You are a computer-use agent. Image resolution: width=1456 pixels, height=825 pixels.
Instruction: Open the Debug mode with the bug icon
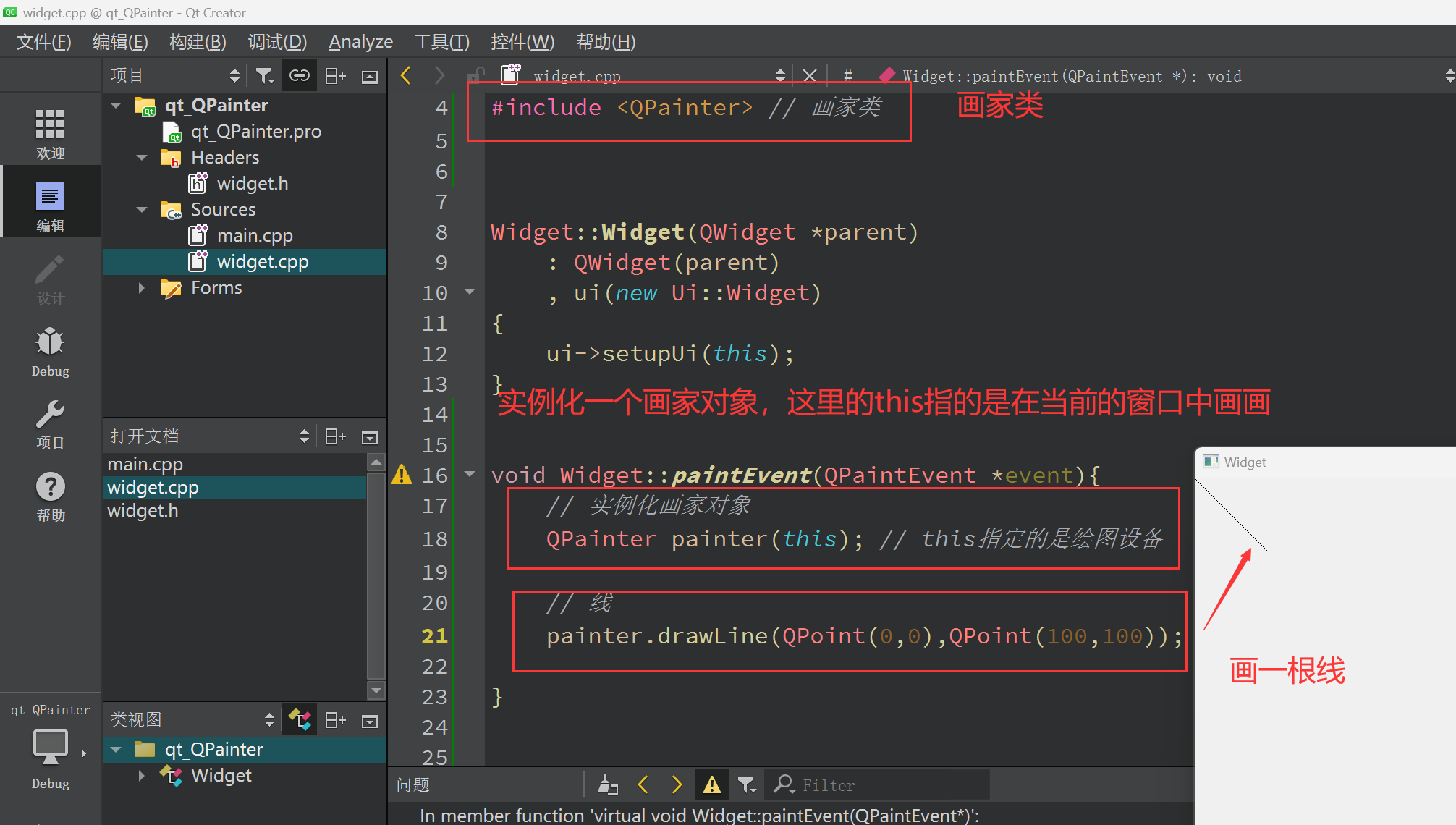coord(50,352)
